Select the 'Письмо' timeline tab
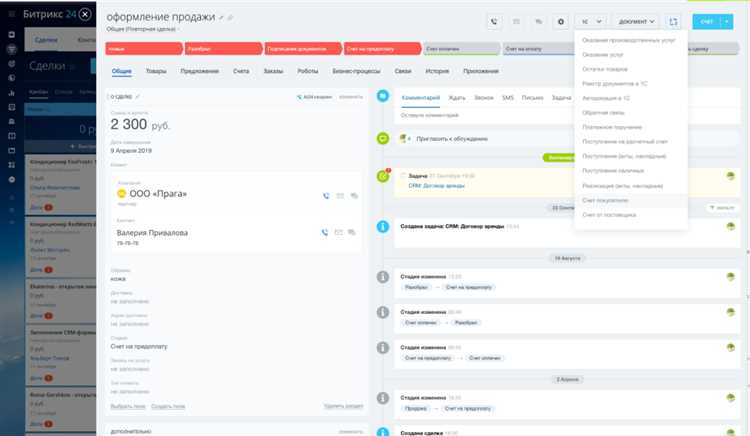The height and width of the screenshot is (436, 750). pos(532,98)
